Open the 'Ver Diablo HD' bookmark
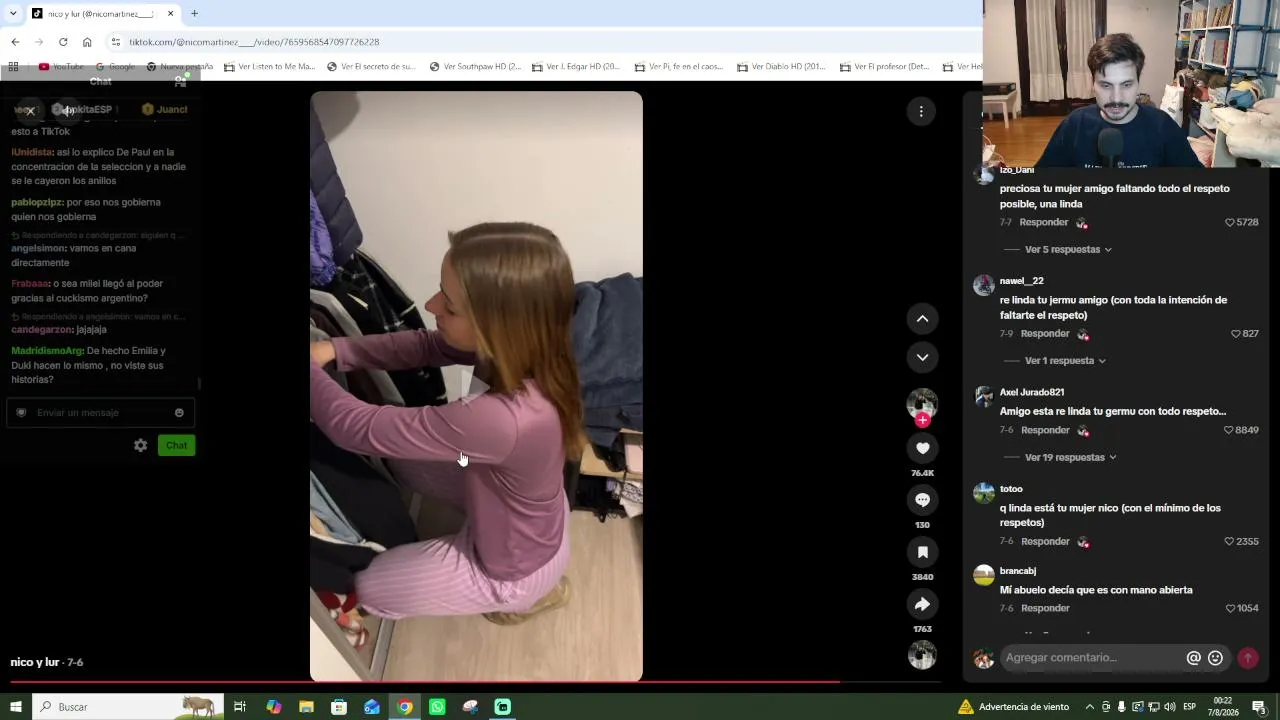The image size is (1280, 720). (x=782, y=67)
